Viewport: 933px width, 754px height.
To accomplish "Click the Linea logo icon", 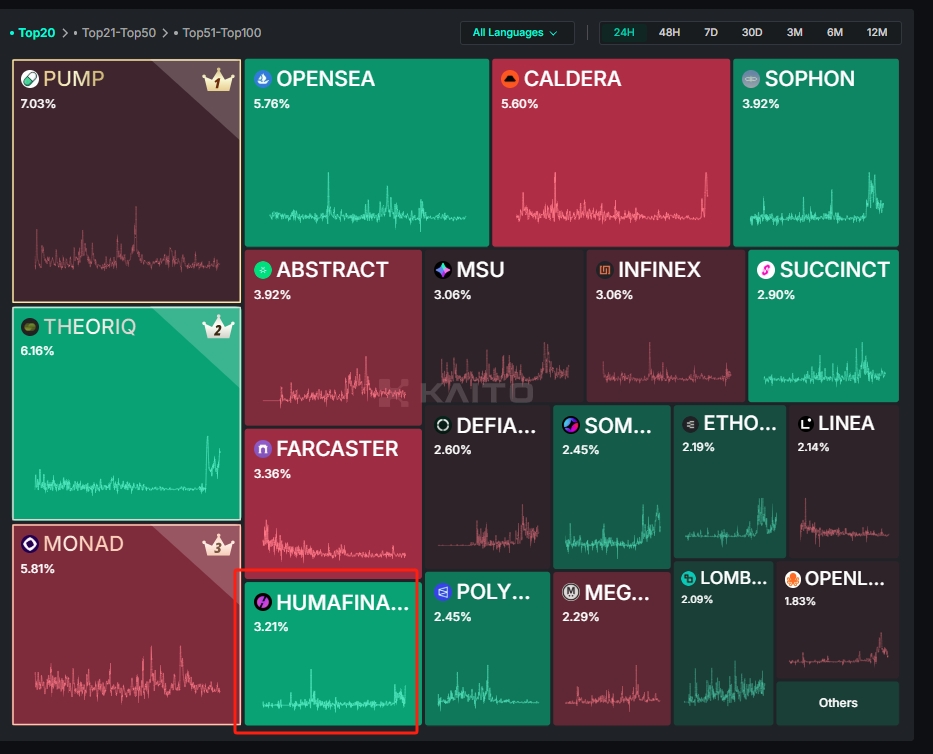I will pos(806,424).
